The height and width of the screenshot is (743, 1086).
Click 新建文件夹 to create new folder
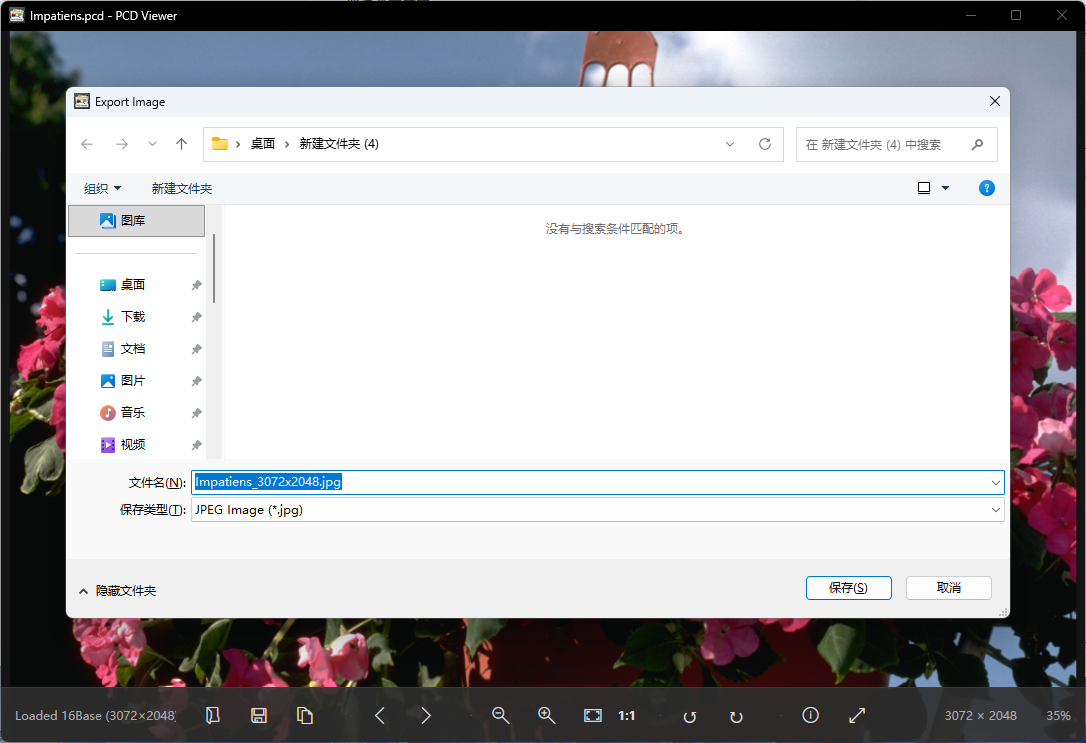(x=181, y=188)
